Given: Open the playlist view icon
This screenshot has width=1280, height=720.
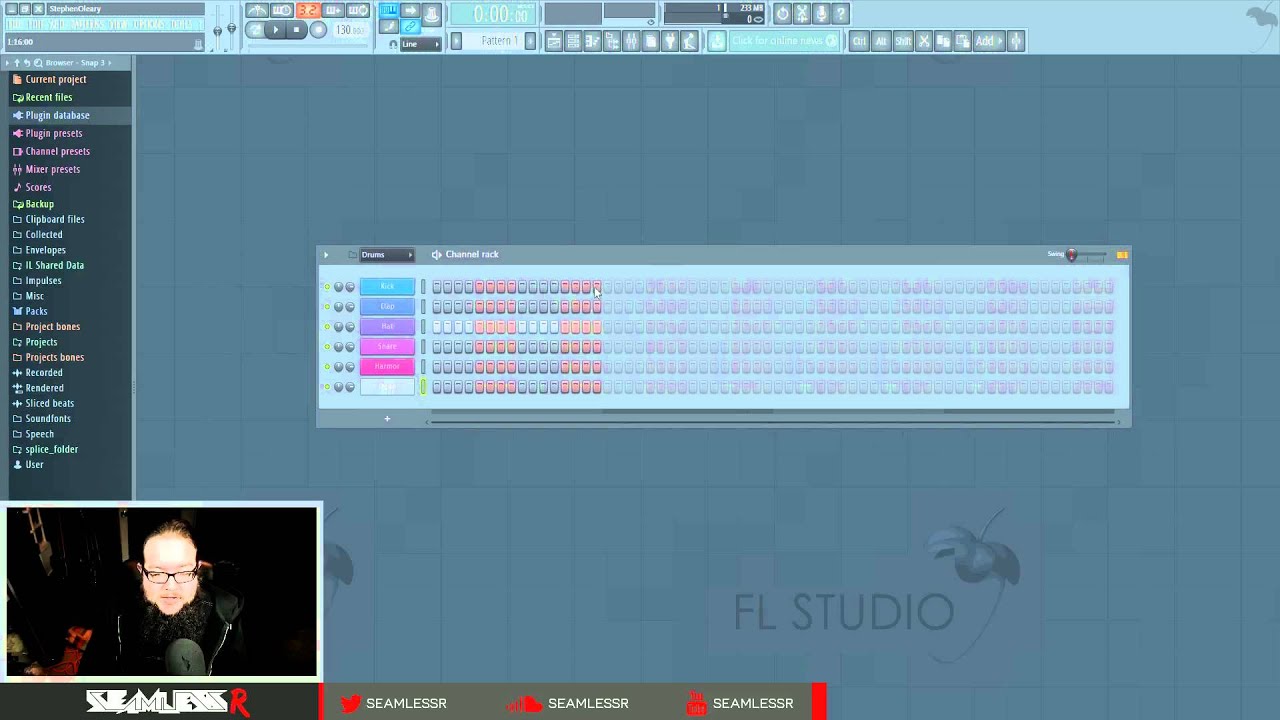Looking at the screenshot, I should (x=553, y=41).
